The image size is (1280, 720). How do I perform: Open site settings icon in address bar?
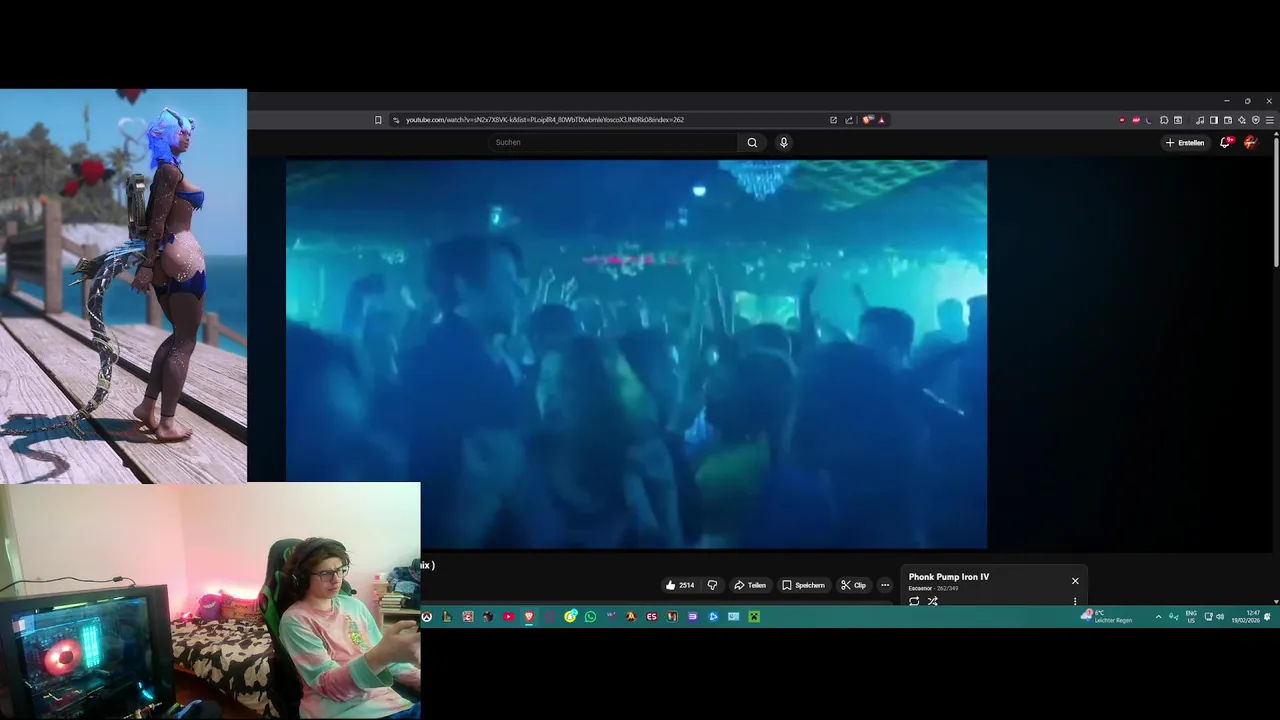tap(396, 120)
